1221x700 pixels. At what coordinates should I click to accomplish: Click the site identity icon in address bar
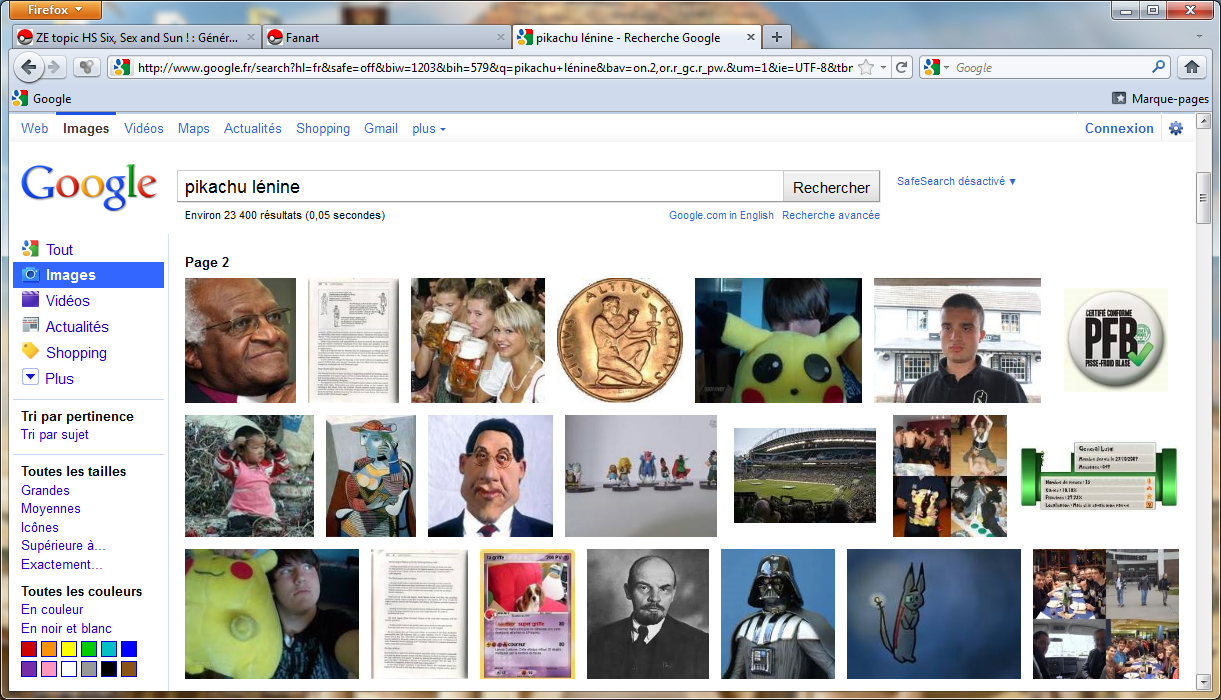[x=121, y=67]
